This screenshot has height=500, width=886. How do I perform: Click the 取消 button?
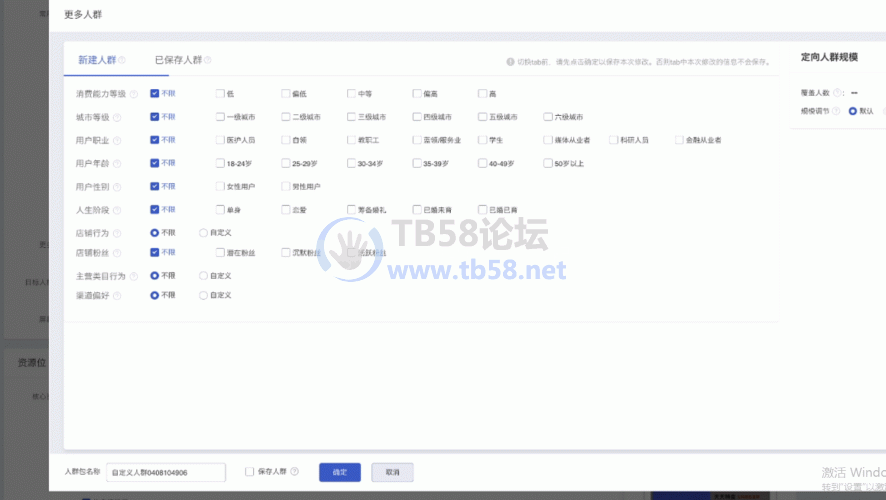[392, 472]
